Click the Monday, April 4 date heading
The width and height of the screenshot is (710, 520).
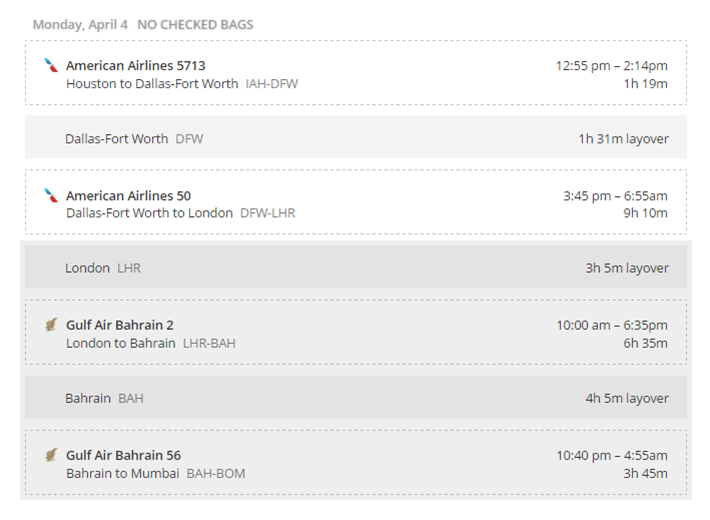pos(80,24)
